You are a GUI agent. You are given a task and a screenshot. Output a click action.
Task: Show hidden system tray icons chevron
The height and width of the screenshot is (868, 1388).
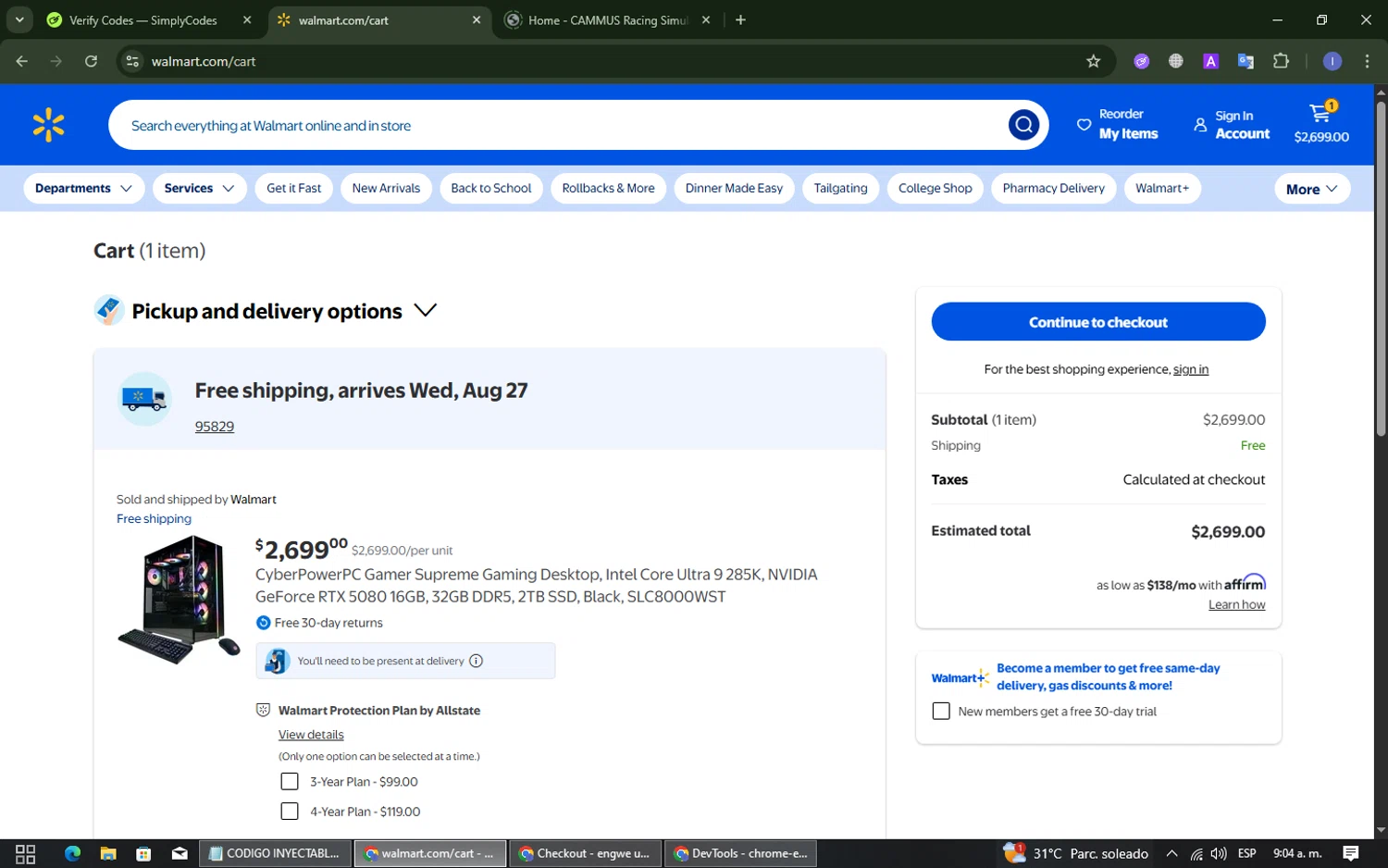click(1171, 853)
